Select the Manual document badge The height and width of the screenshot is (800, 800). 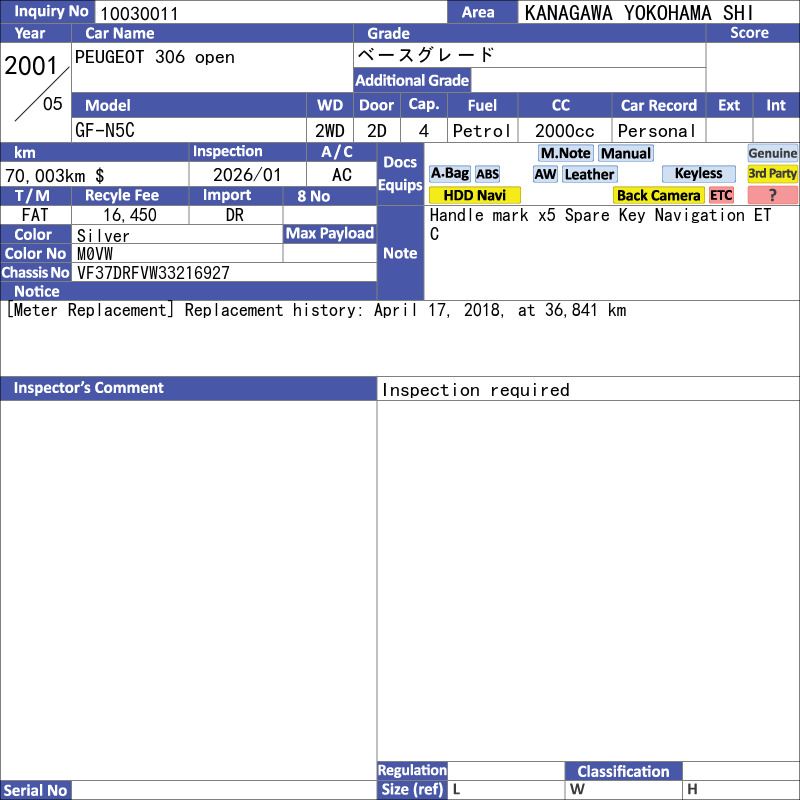(x=626, y=153)
